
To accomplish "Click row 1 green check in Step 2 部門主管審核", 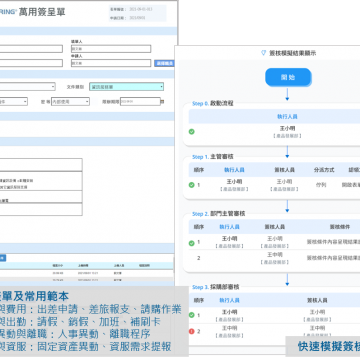I will pyautogui.click(x=192, y=243).
